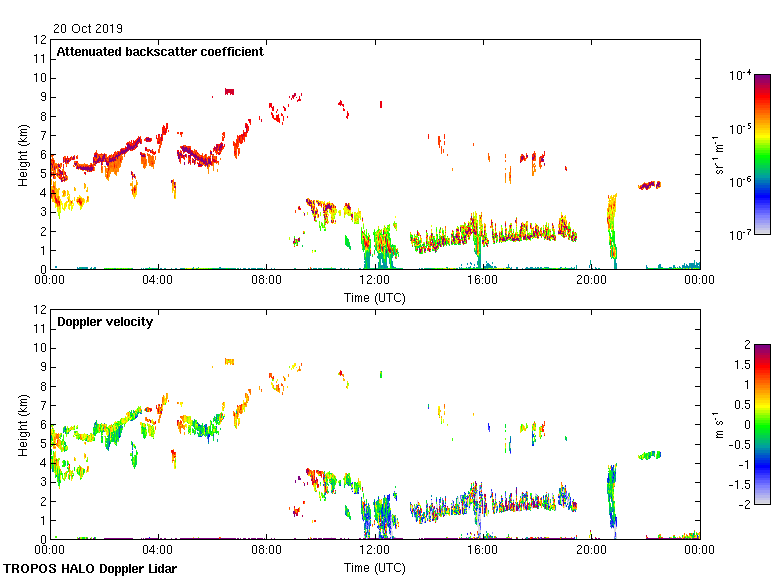The image size is (780, 580).
Task: Click "Height (km)" axis label of backscatter plot
Action: [23, 154]
